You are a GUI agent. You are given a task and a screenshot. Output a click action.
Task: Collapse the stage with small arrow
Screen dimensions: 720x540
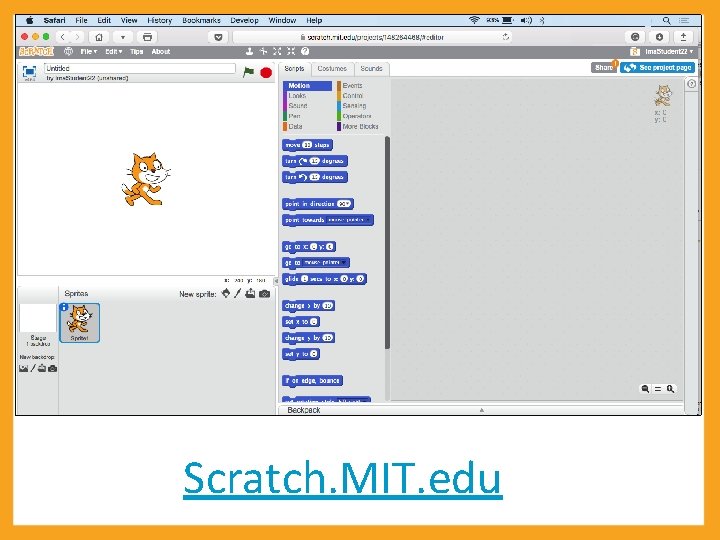[x=276, y=281]
